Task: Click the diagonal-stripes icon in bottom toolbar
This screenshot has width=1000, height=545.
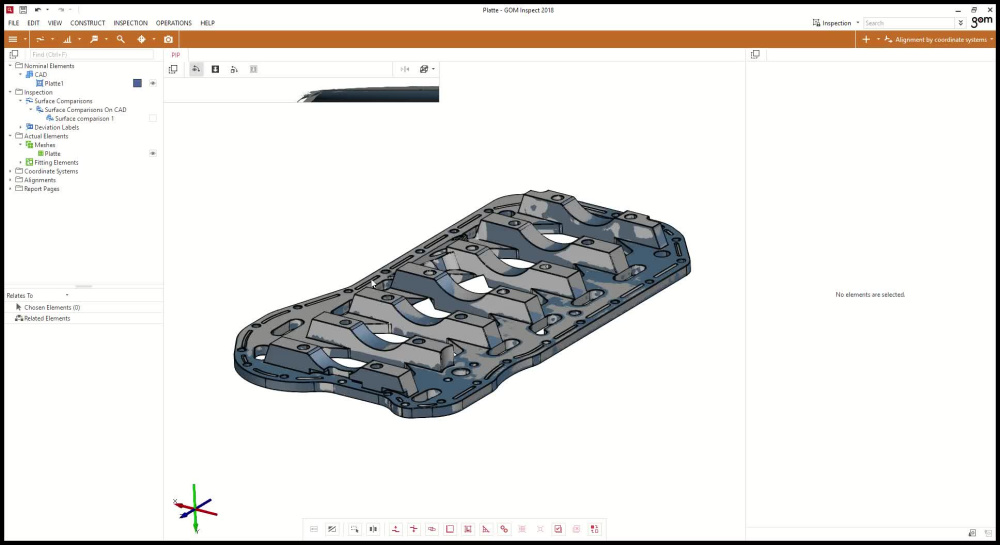Action: point(332,529)
